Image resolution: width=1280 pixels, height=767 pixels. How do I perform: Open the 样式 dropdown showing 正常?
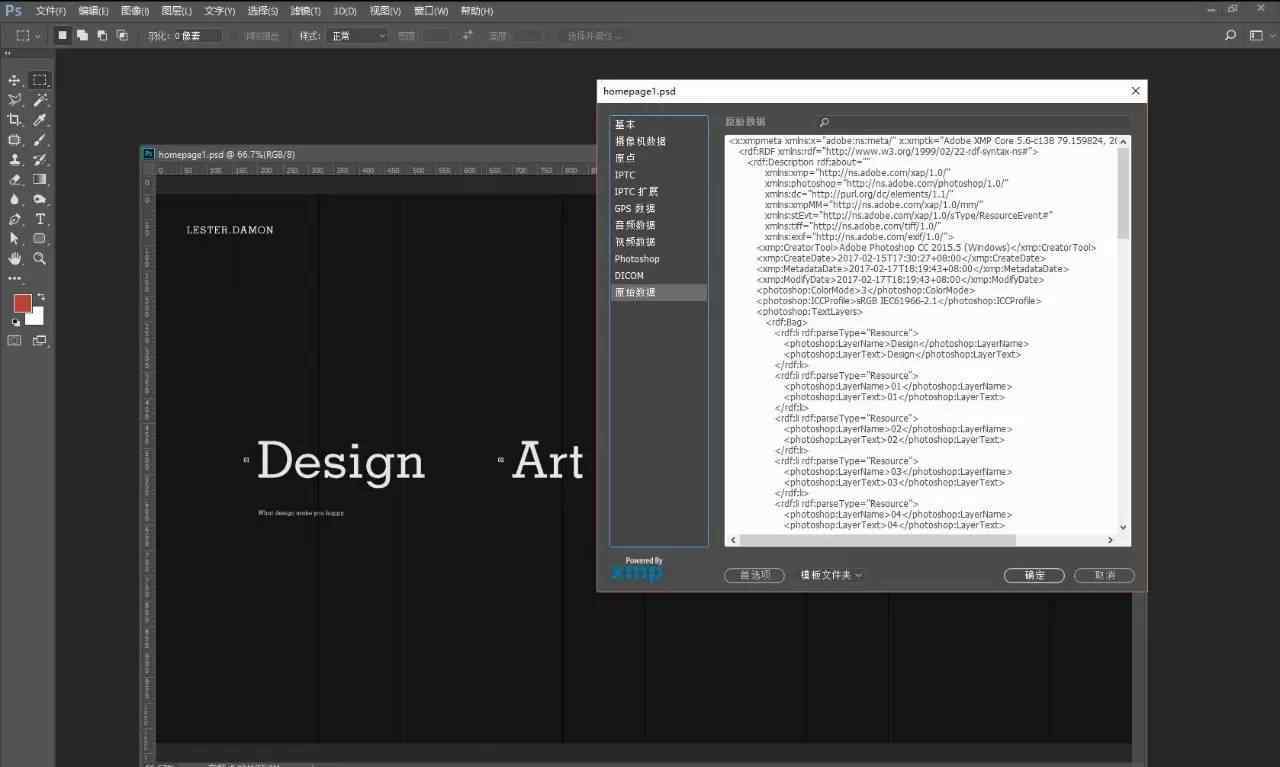pyautogui.click(x=356, y=36)
